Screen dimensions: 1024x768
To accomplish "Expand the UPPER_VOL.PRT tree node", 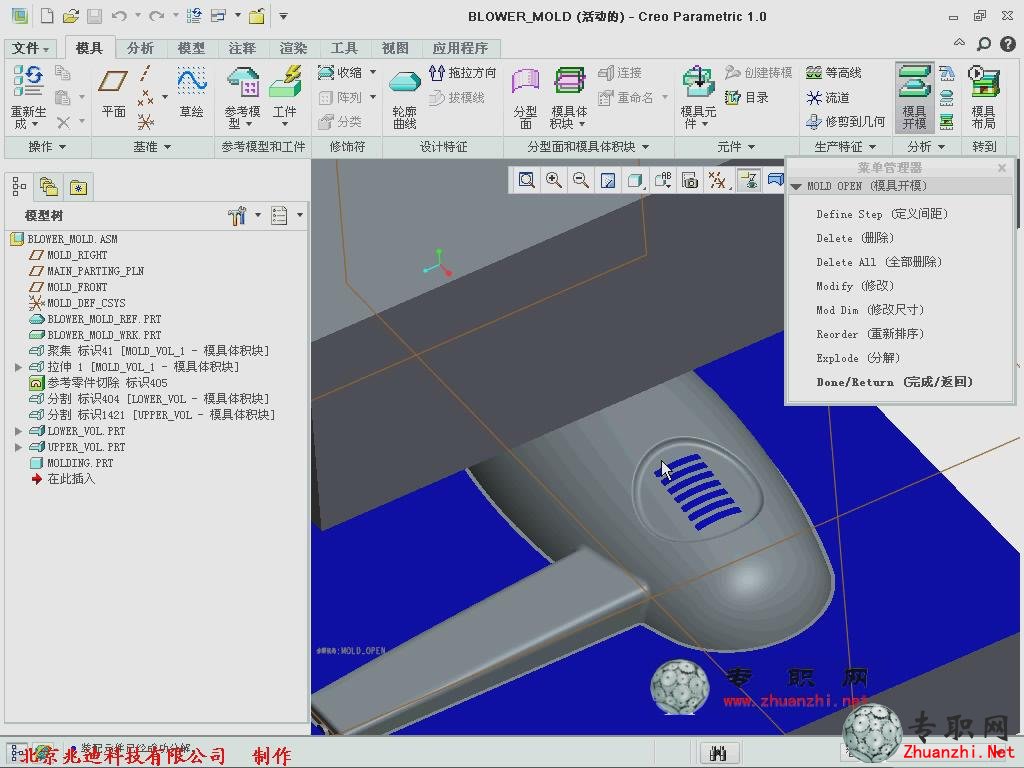I will click(x=18, y=447).
